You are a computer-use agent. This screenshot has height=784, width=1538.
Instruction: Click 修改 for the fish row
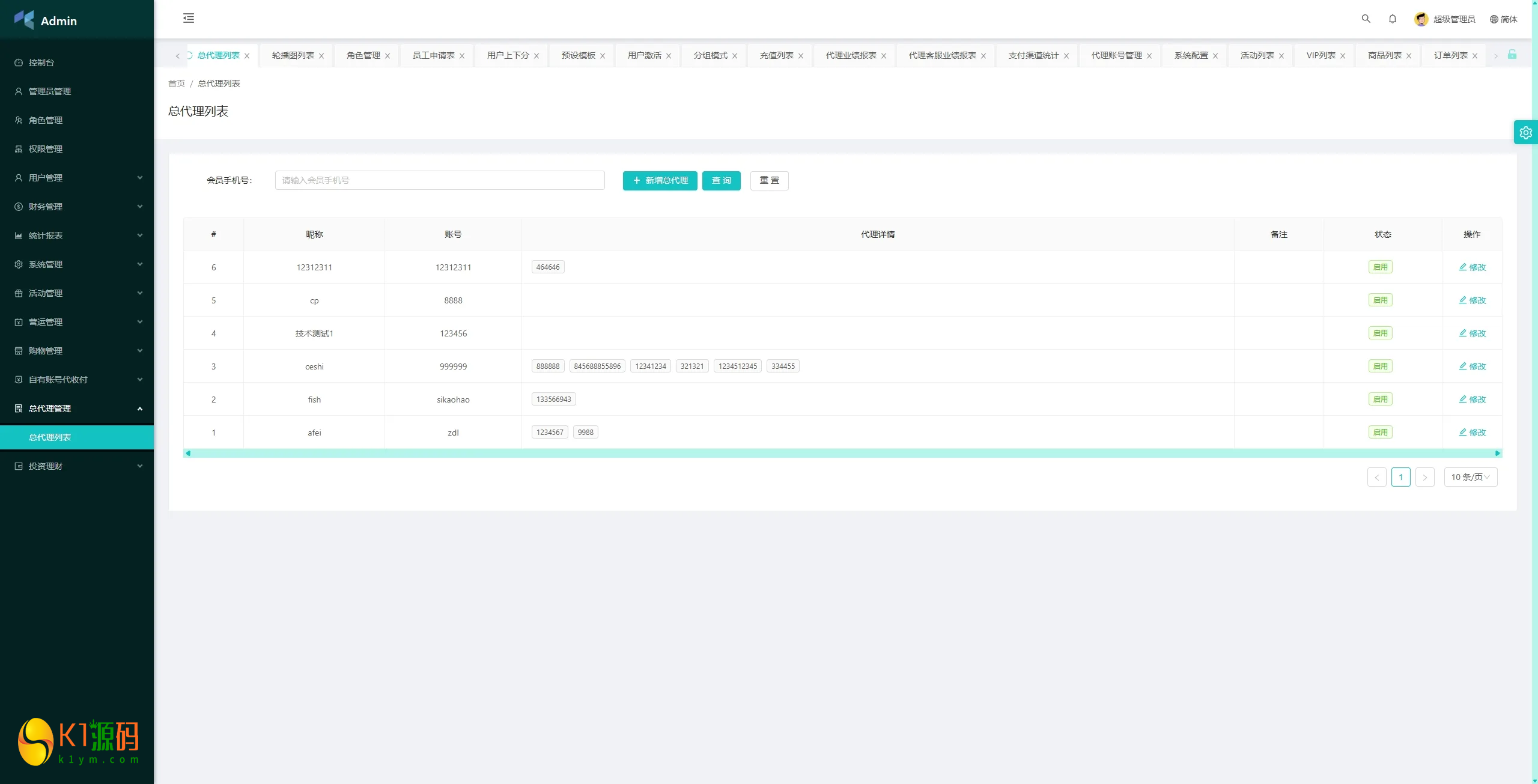[x=1472, y=400]
